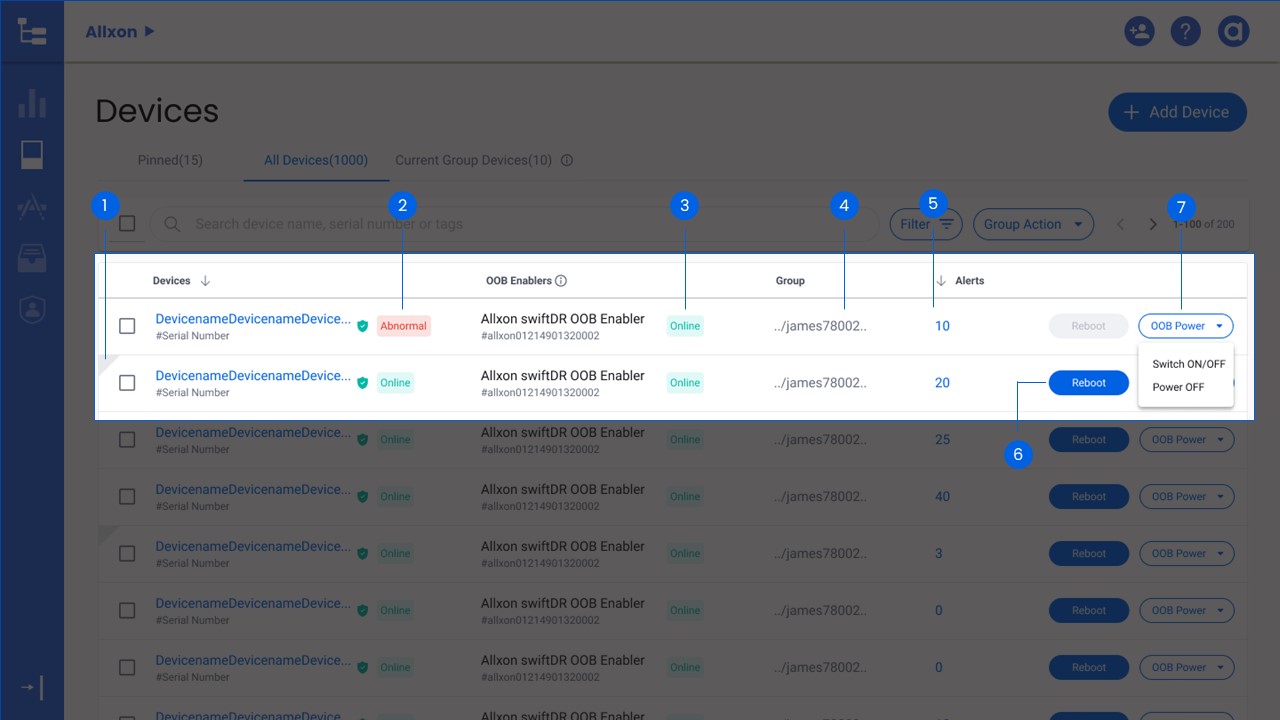Viewport: 1280px width, 720px height.
Task: Click the devices sidebar icon
Action: [32, 155]
